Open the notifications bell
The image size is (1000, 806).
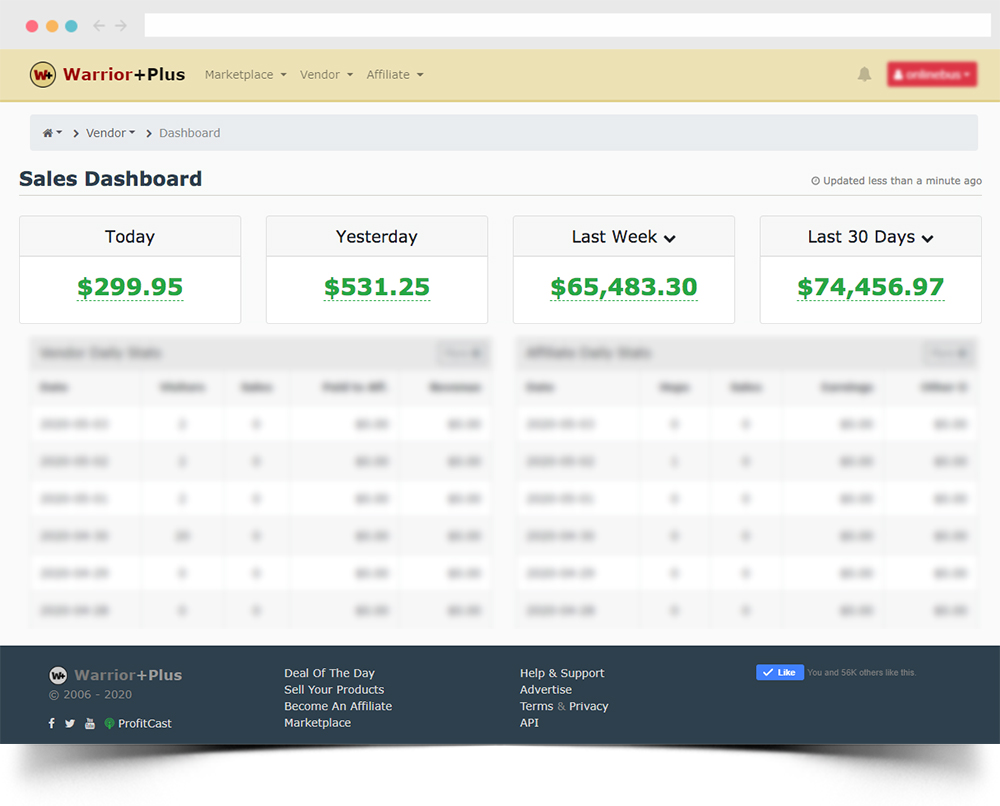pyautogui.click(x=864, y=75)
